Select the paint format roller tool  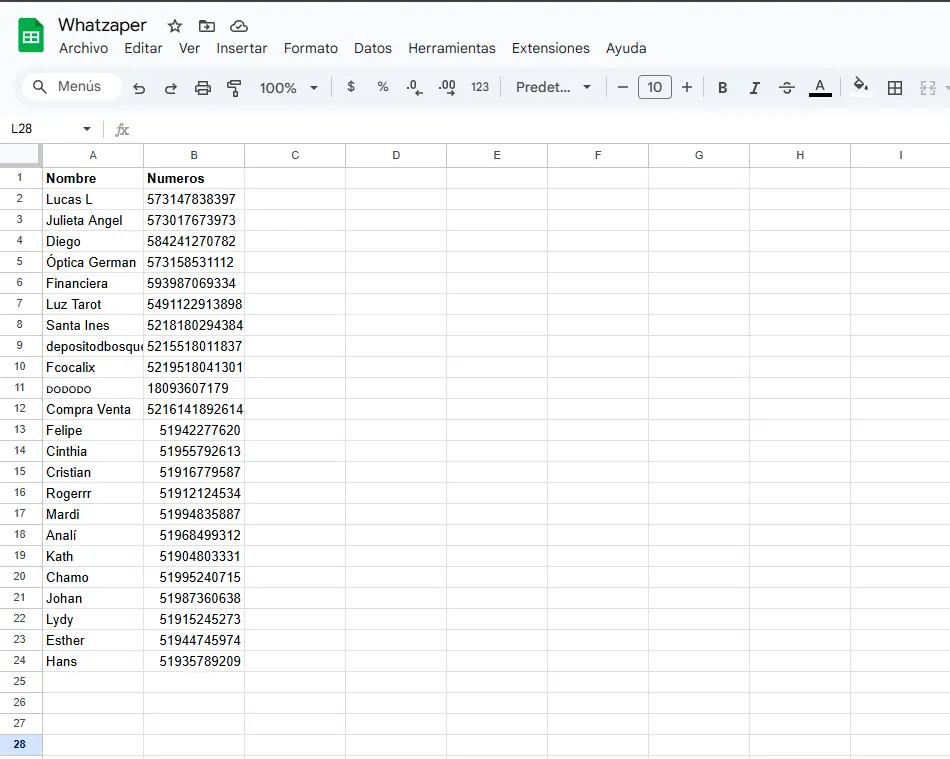(235, 88)
